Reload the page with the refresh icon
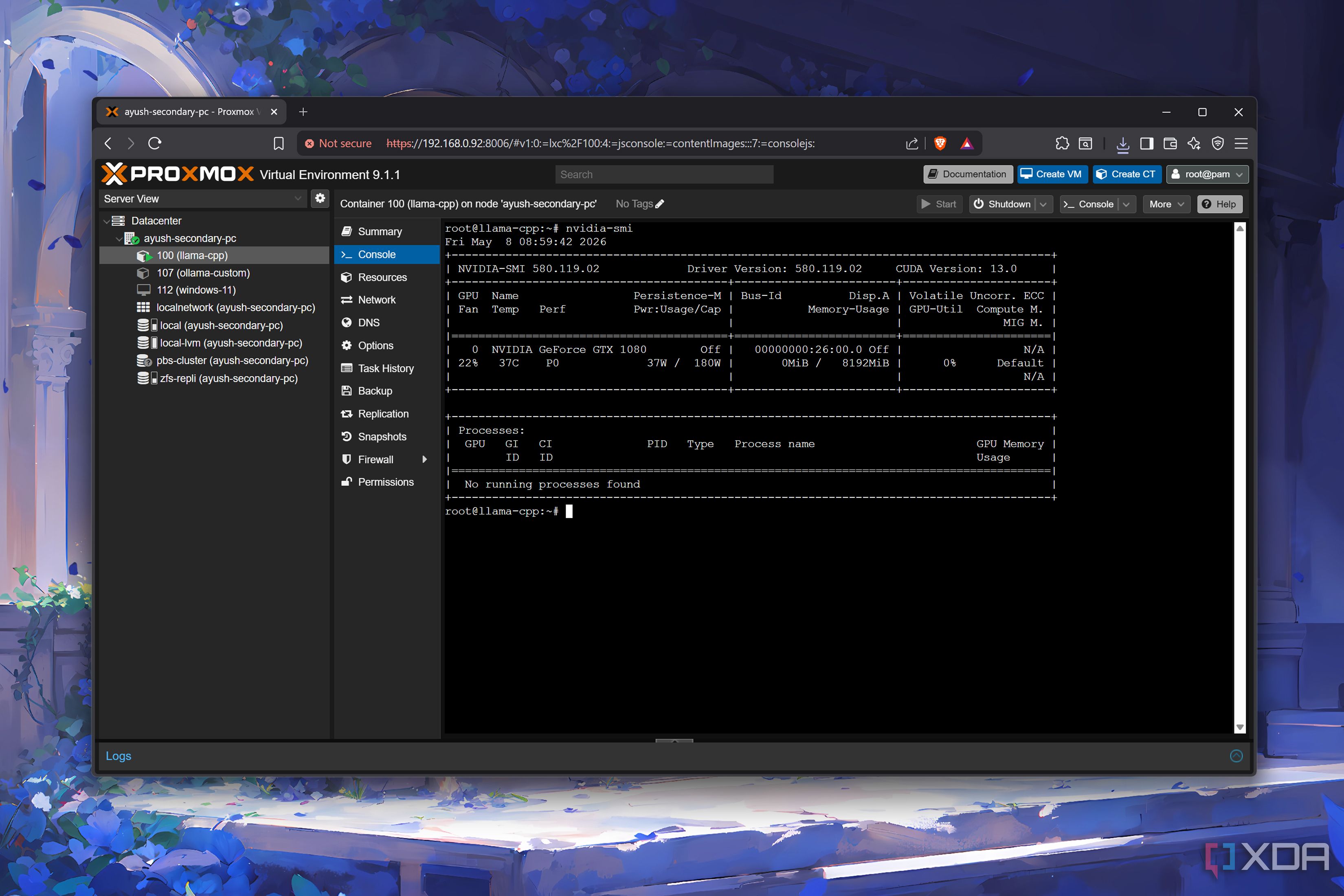This screenshot has height=896, width=1344. [155, 143]
